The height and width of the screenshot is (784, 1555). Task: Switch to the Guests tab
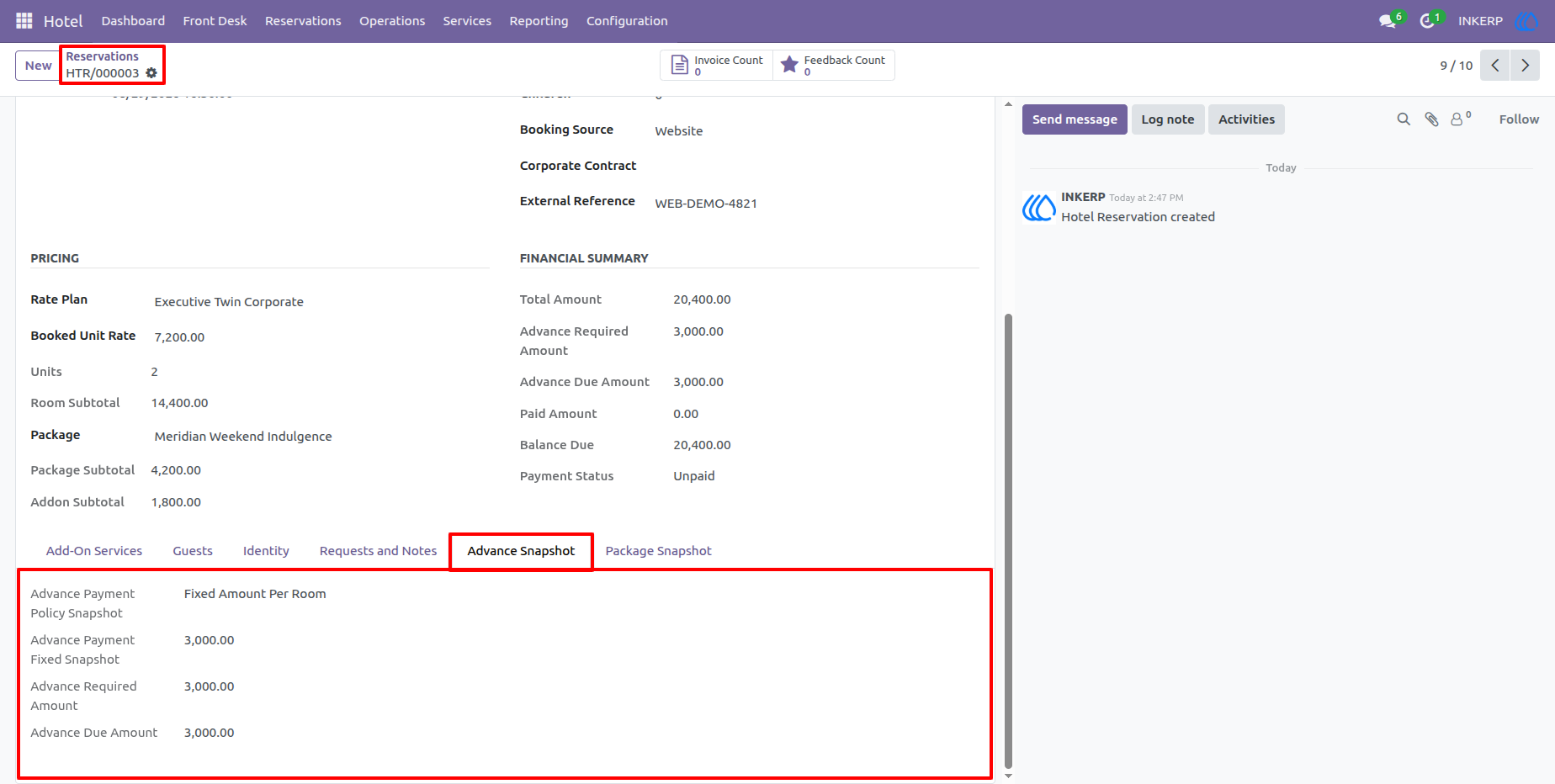(193, 551)
